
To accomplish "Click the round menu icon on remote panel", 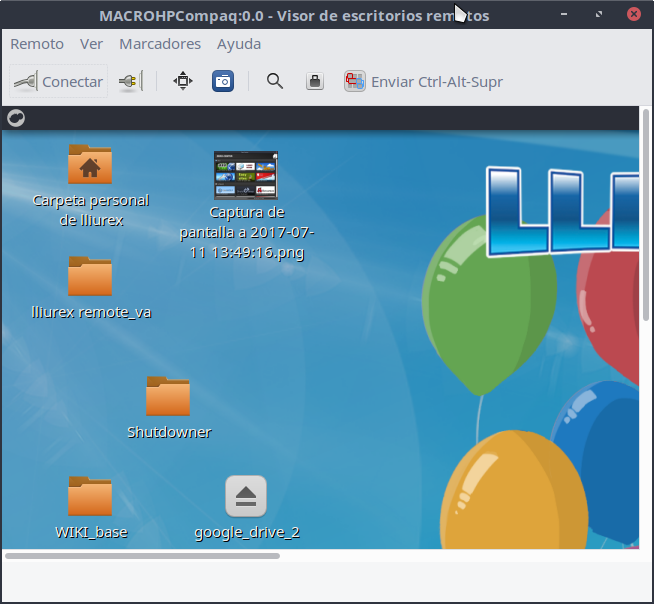I will tap(16, 118).
